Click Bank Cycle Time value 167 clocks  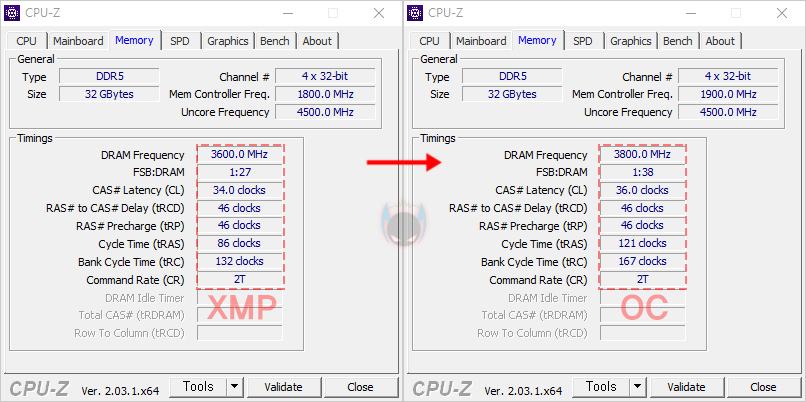[643, 261]
